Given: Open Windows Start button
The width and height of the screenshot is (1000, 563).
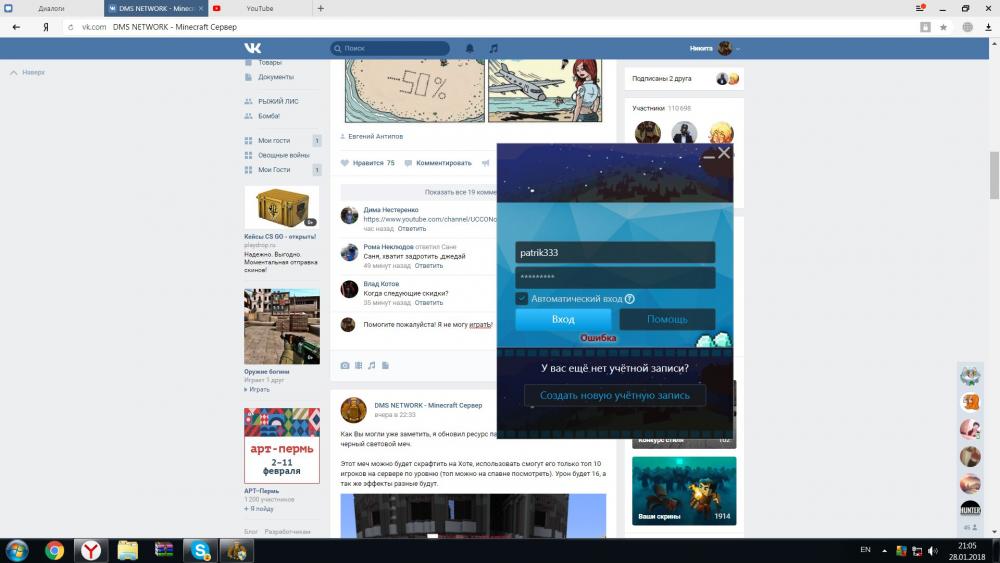Looking at the screenshot, I should tap(17, 550).
